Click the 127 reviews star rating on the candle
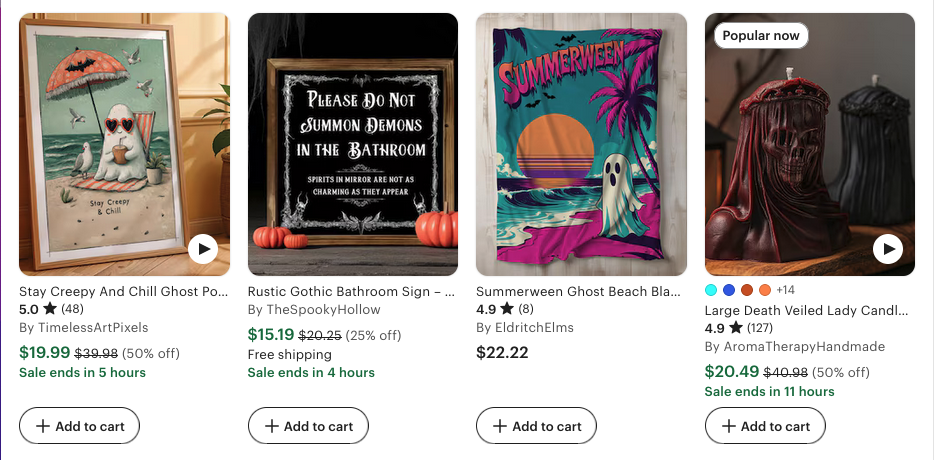 [739, 328]
